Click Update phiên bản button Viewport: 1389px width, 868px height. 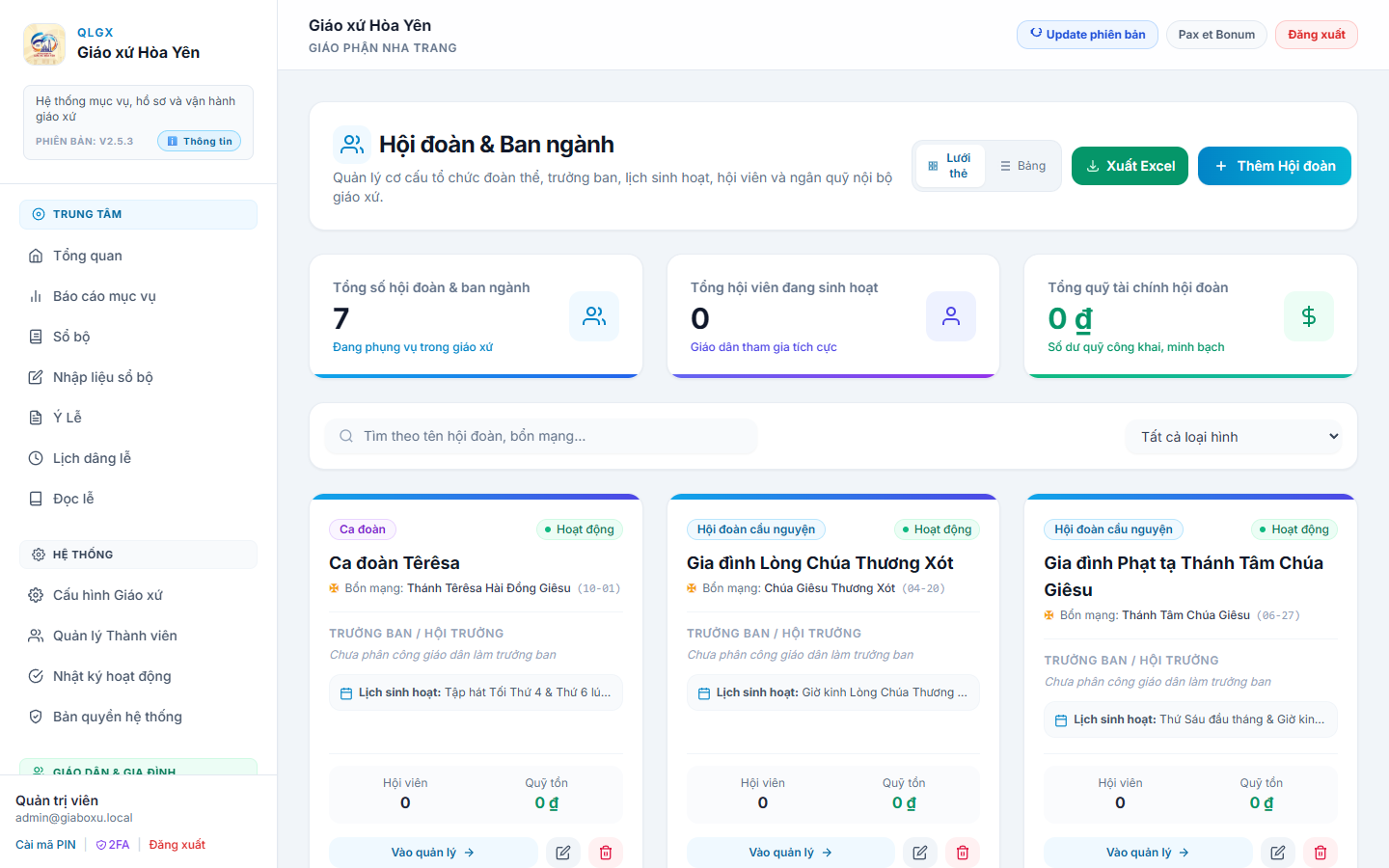(x=1087, y=35)
